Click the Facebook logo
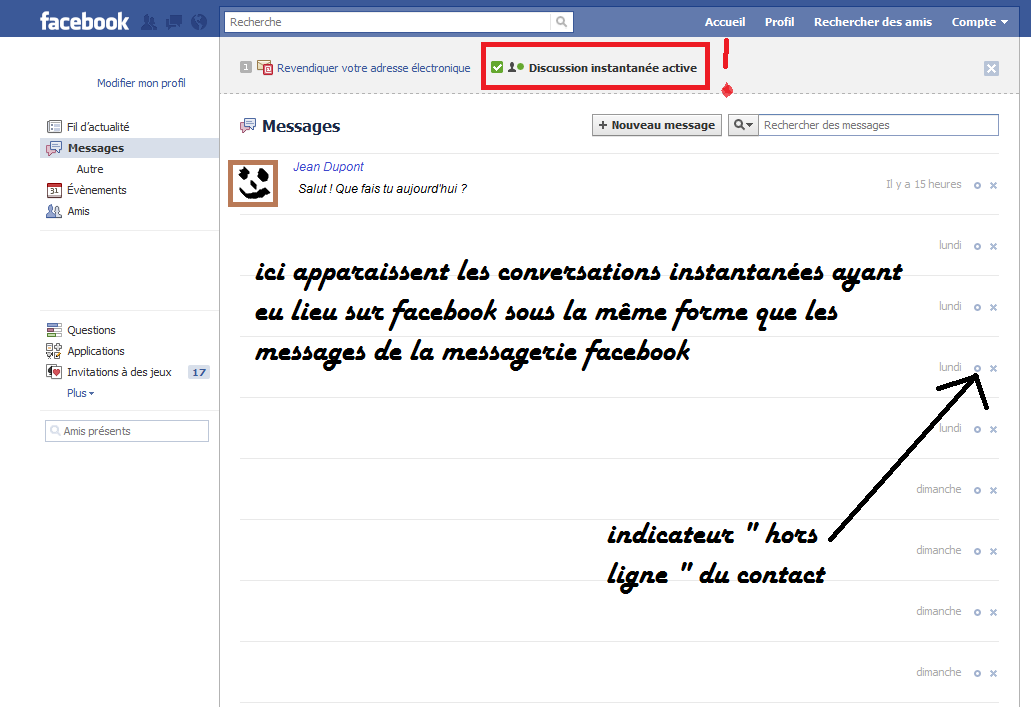Screen dimensions: 1031x707 coord(84,21)
